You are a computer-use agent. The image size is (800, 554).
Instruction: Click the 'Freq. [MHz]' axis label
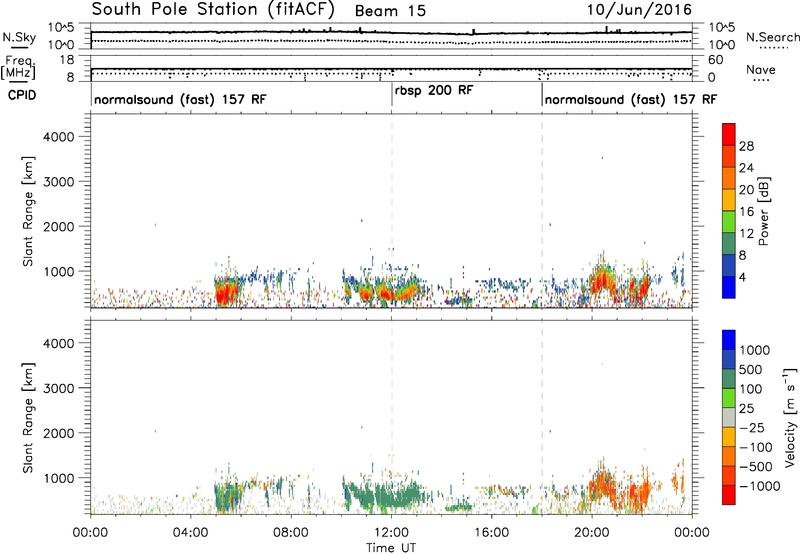point(19,67)
